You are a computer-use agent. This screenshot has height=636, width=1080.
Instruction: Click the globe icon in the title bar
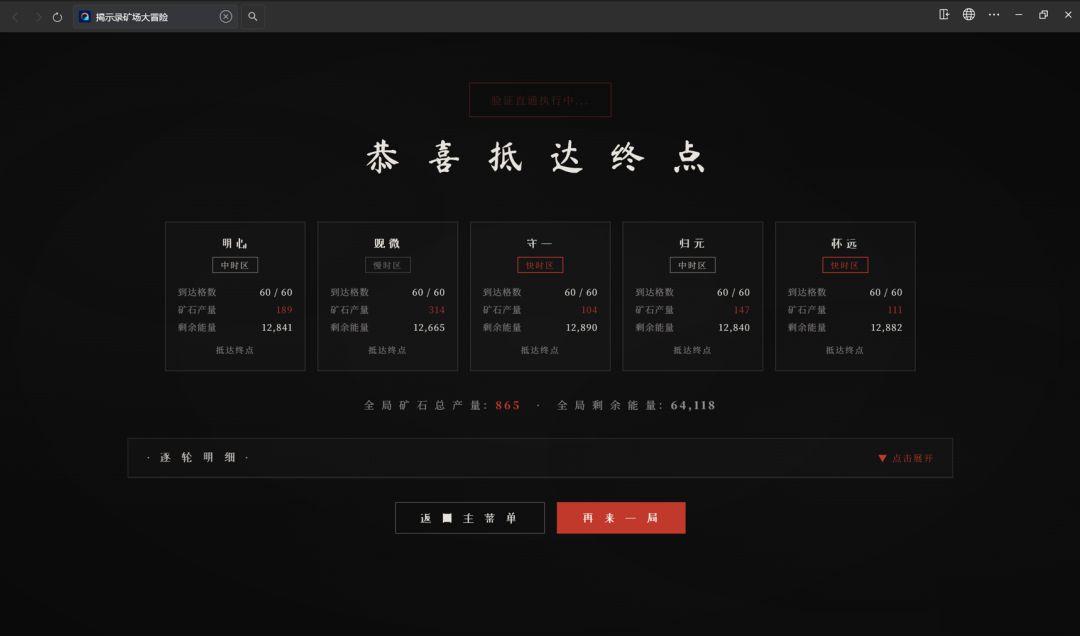(969, 14)
